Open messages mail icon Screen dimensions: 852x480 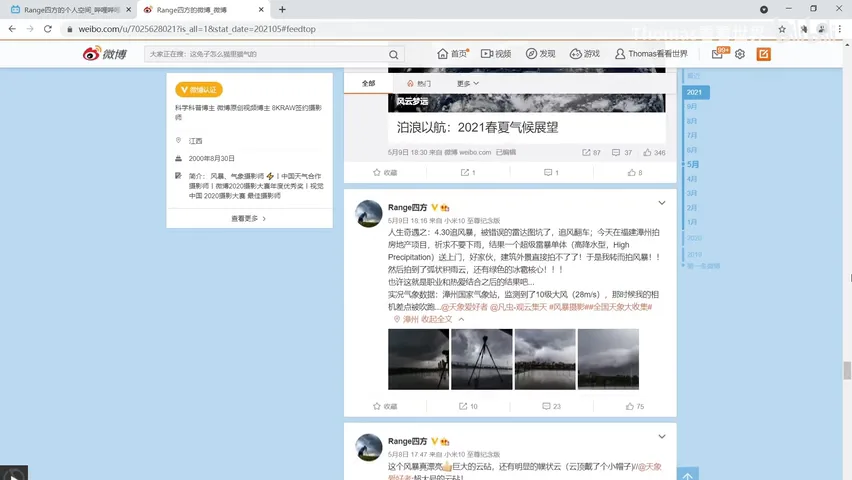point(717,54)
